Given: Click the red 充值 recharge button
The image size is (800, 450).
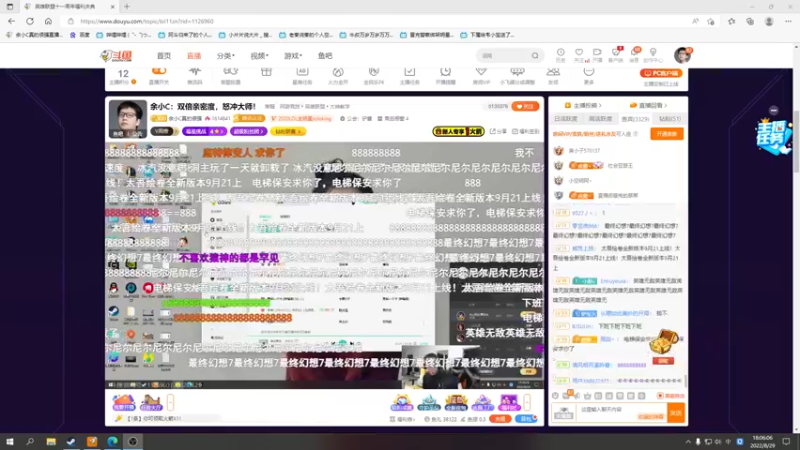Looking at the screenshot, I should click(499, 419).
